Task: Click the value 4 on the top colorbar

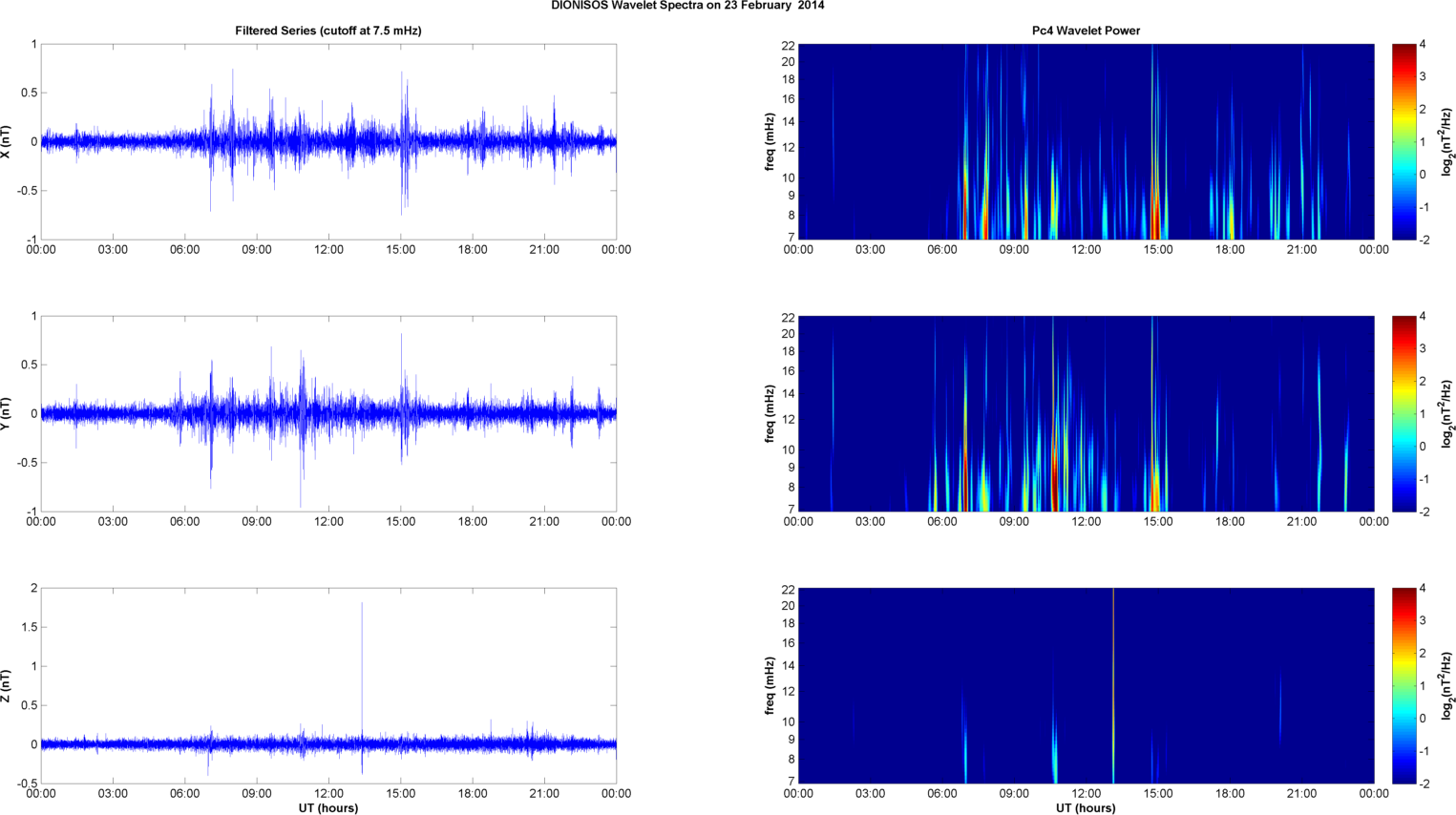Action: pyautogui.click(x=1423, y=45)
